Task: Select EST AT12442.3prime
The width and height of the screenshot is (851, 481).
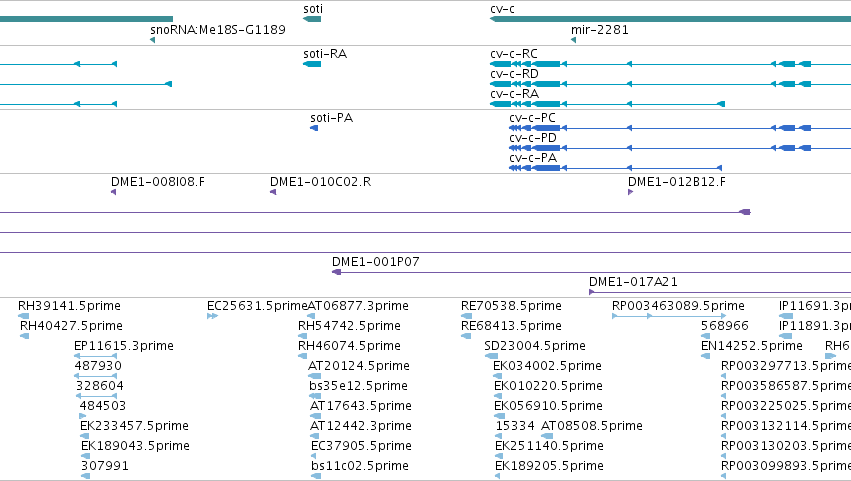Action: point(360,426)
